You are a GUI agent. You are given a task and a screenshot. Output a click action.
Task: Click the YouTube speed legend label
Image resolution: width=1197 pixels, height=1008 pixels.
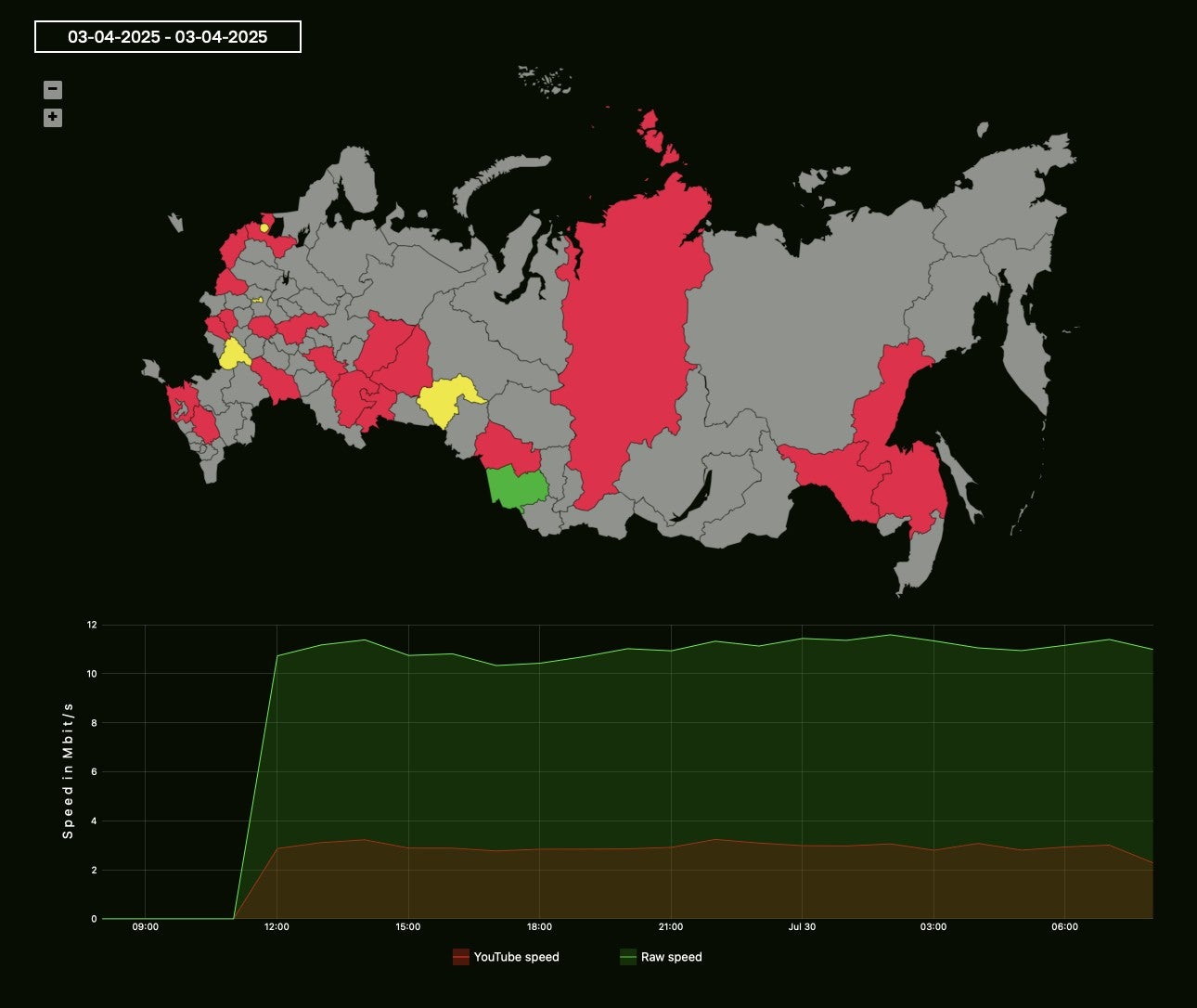(517, 956)
